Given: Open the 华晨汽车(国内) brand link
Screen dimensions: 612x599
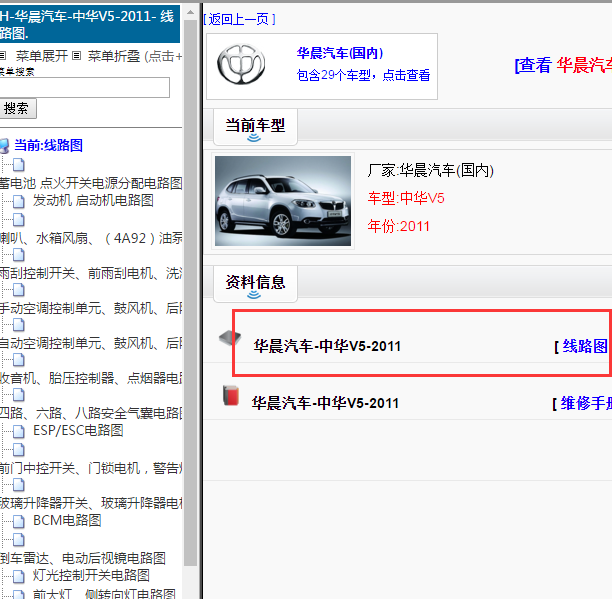Looking at the screenshot, I should pyautogui.click(x=340, y=53).
